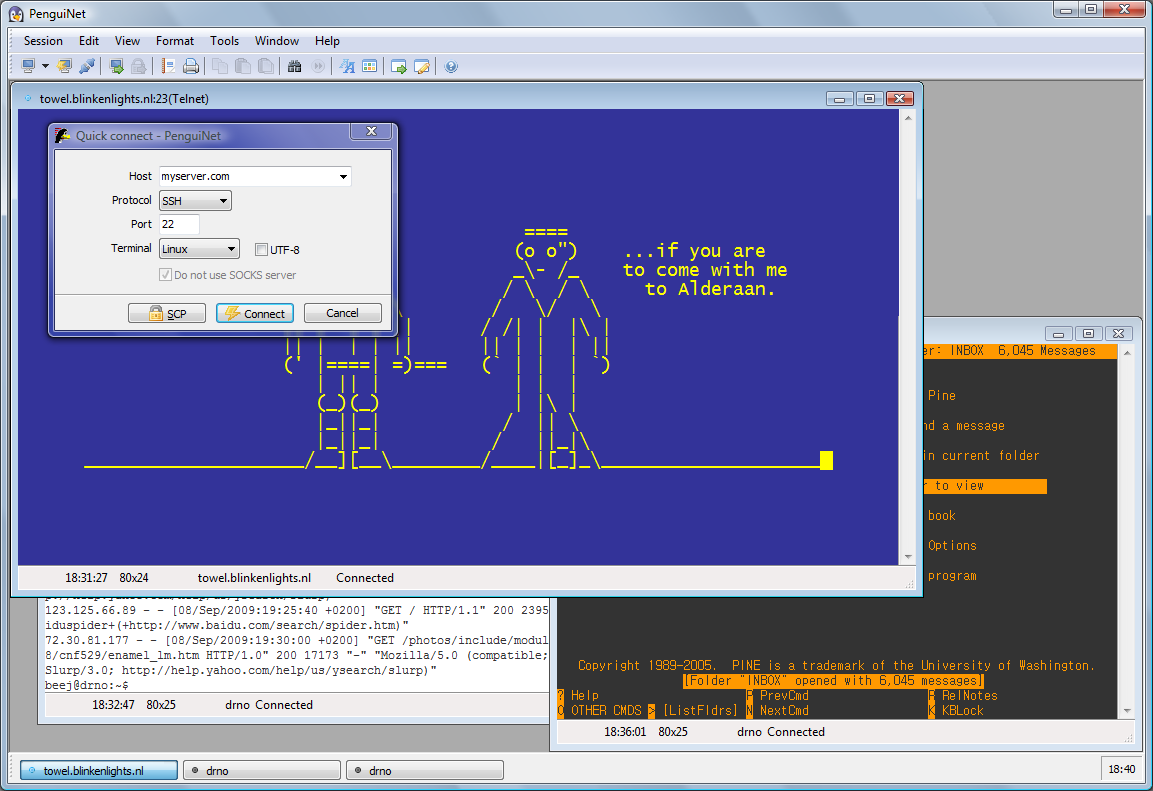Switch to the towel.blinkenlights.nl session tab

(99, 770)
